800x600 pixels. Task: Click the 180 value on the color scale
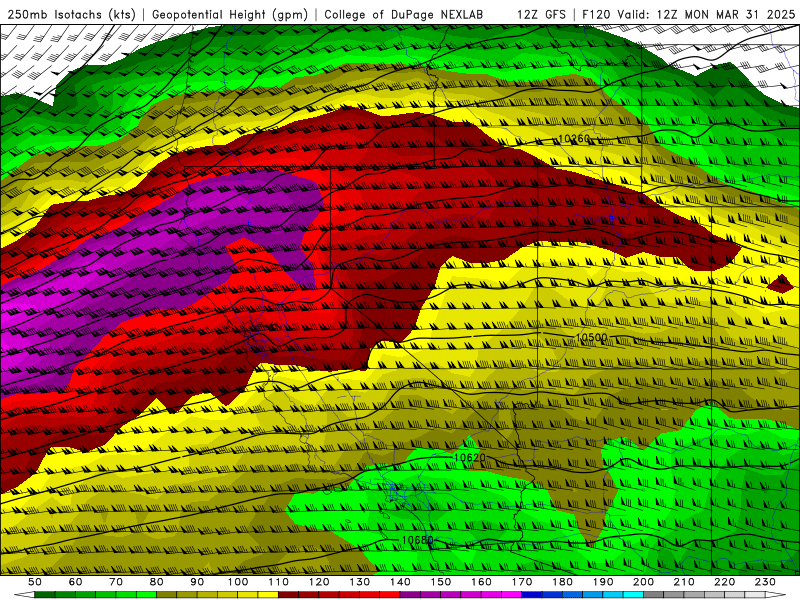coord(563,582)
